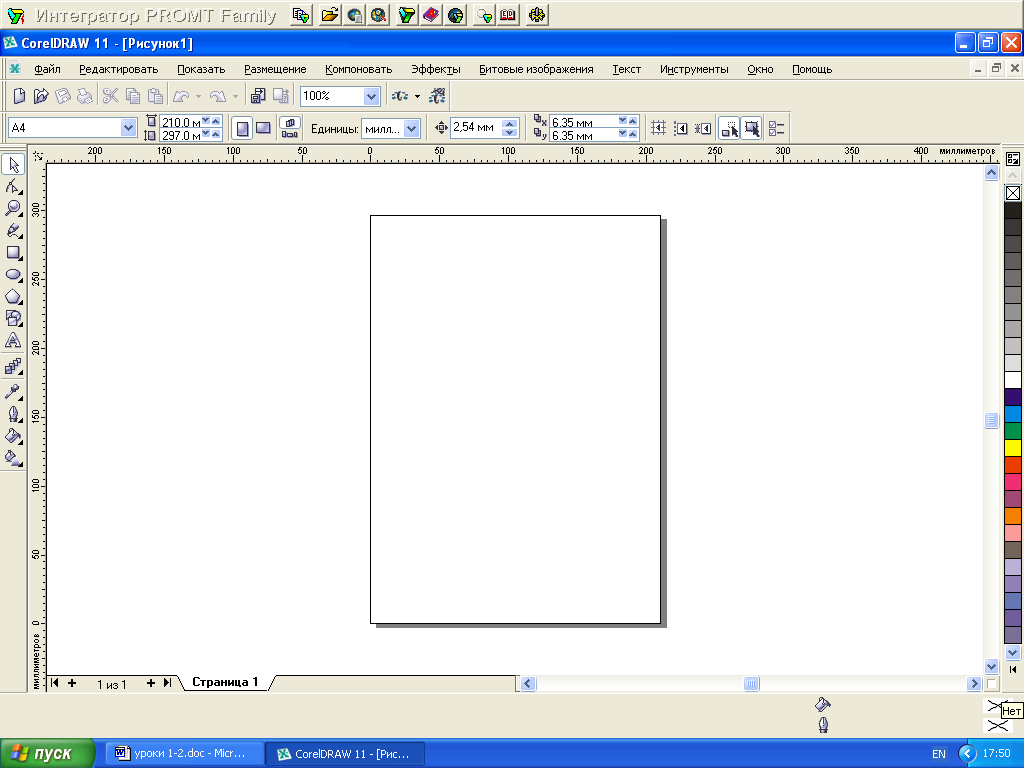Select the Rectangle tool
This screenshot has height=768, width=1024.
14,253
